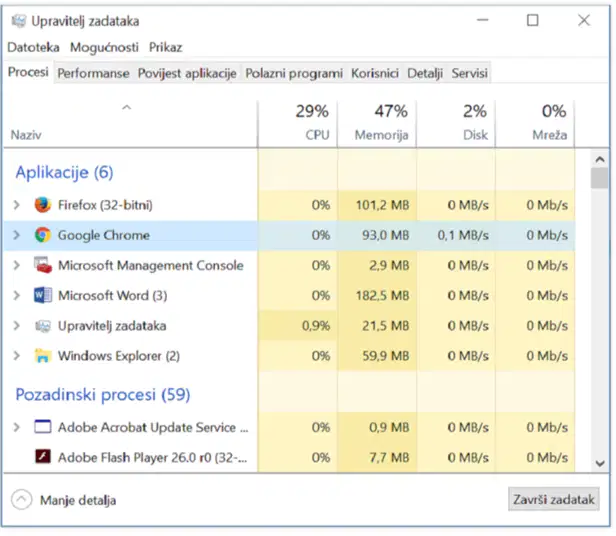
Task: Click the Firefox application icon
Action: 42,205
